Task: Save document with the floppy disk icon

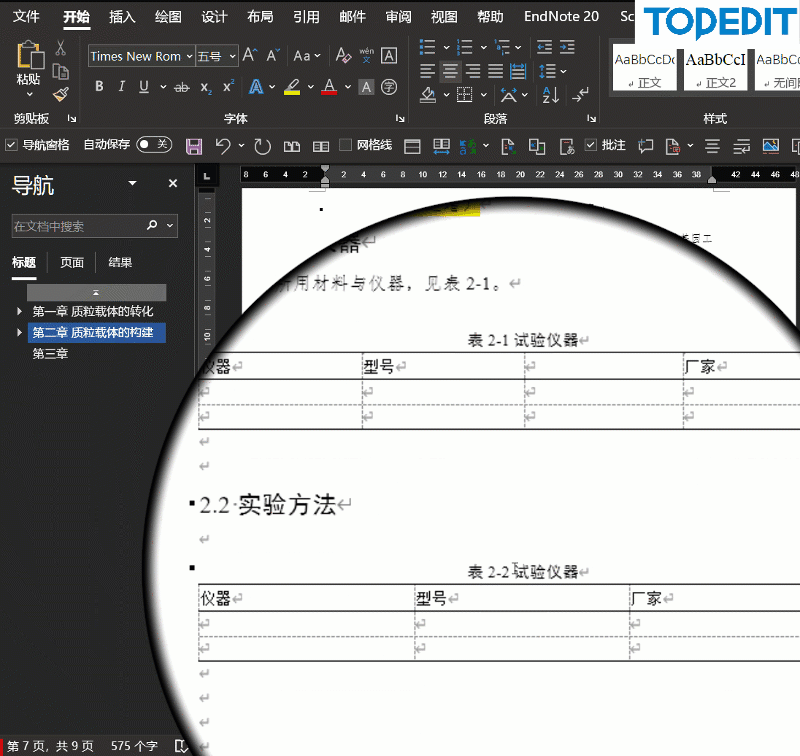Action: coord(194,146)
